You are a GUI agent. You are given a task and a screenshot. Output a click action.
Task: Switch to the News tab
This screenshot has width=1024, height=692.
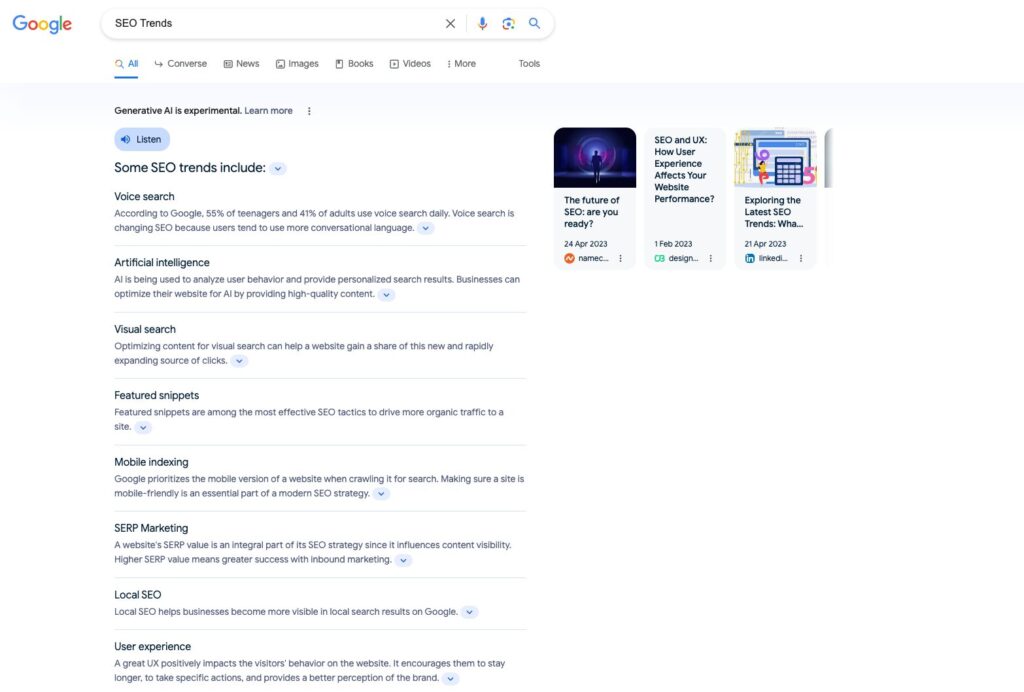pyautogui.click(x=241, y=64)
